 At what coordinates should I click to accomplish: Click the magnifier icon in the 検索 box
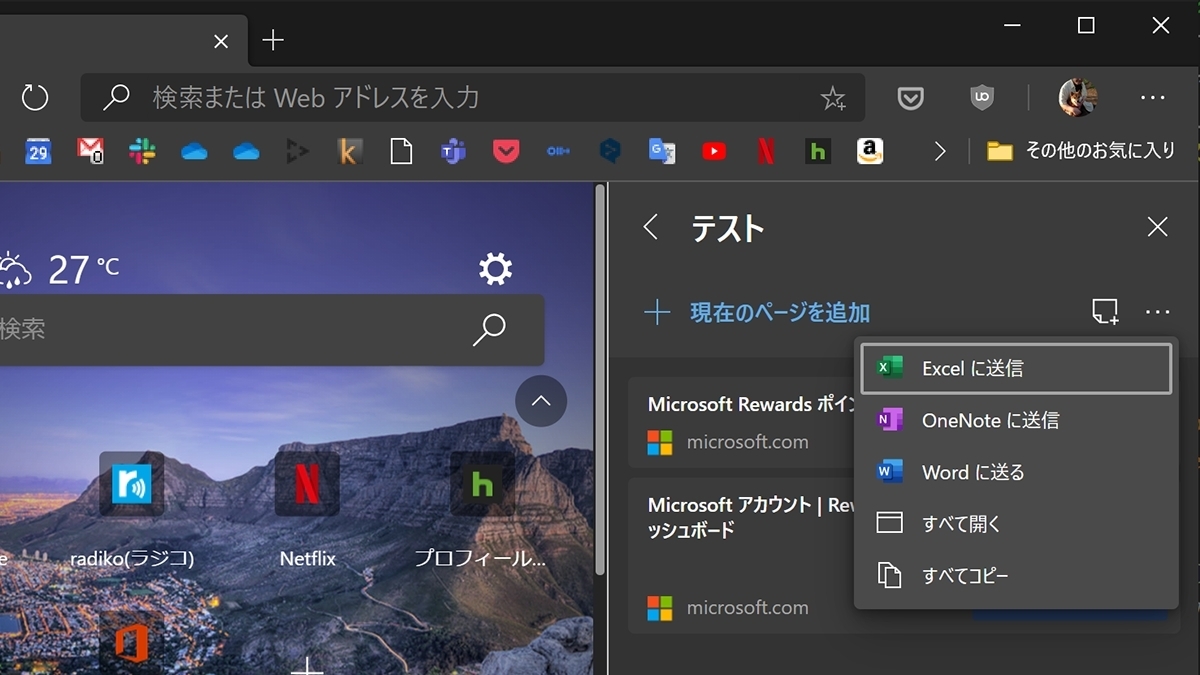pos(489,329)
